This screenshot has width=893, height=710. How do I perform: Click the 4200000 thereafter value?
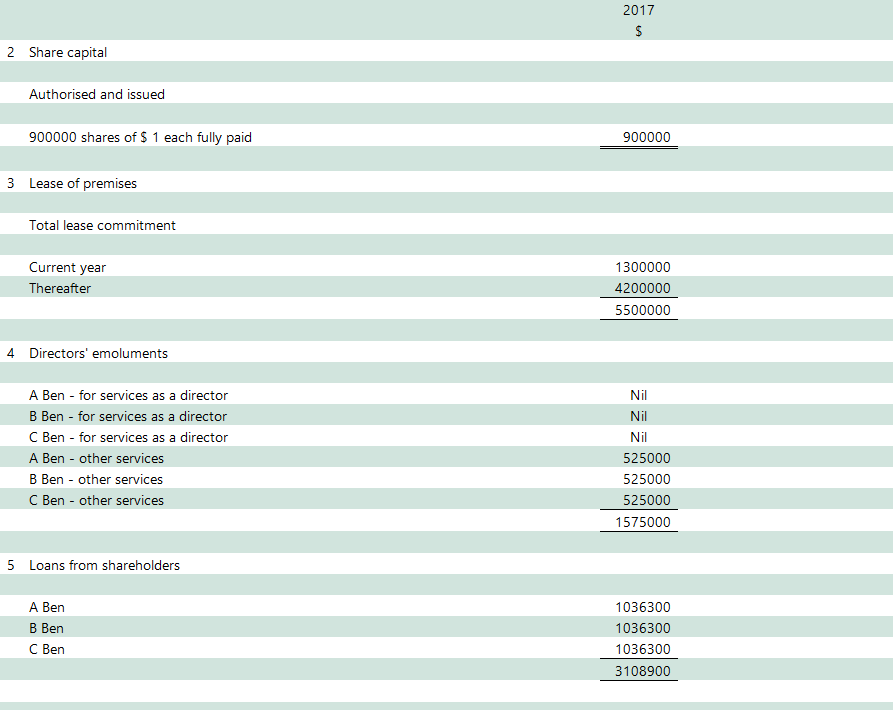[642, 288]
